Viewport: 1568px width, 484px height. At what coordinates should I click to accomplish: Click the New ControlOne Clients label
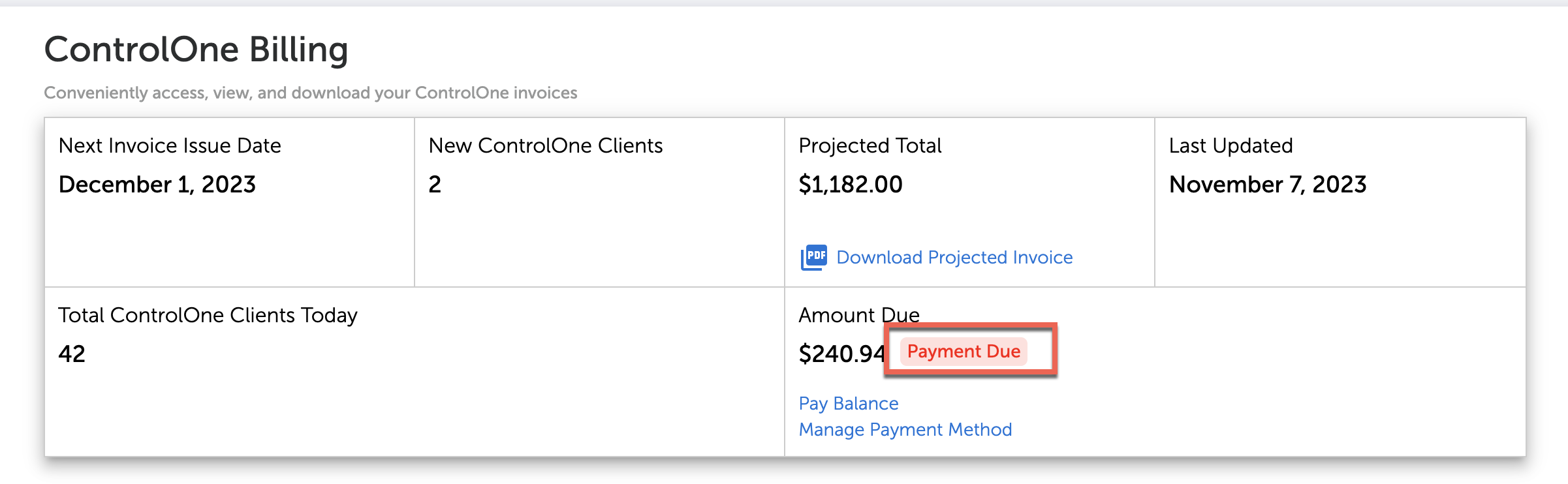tap(545, 145)
